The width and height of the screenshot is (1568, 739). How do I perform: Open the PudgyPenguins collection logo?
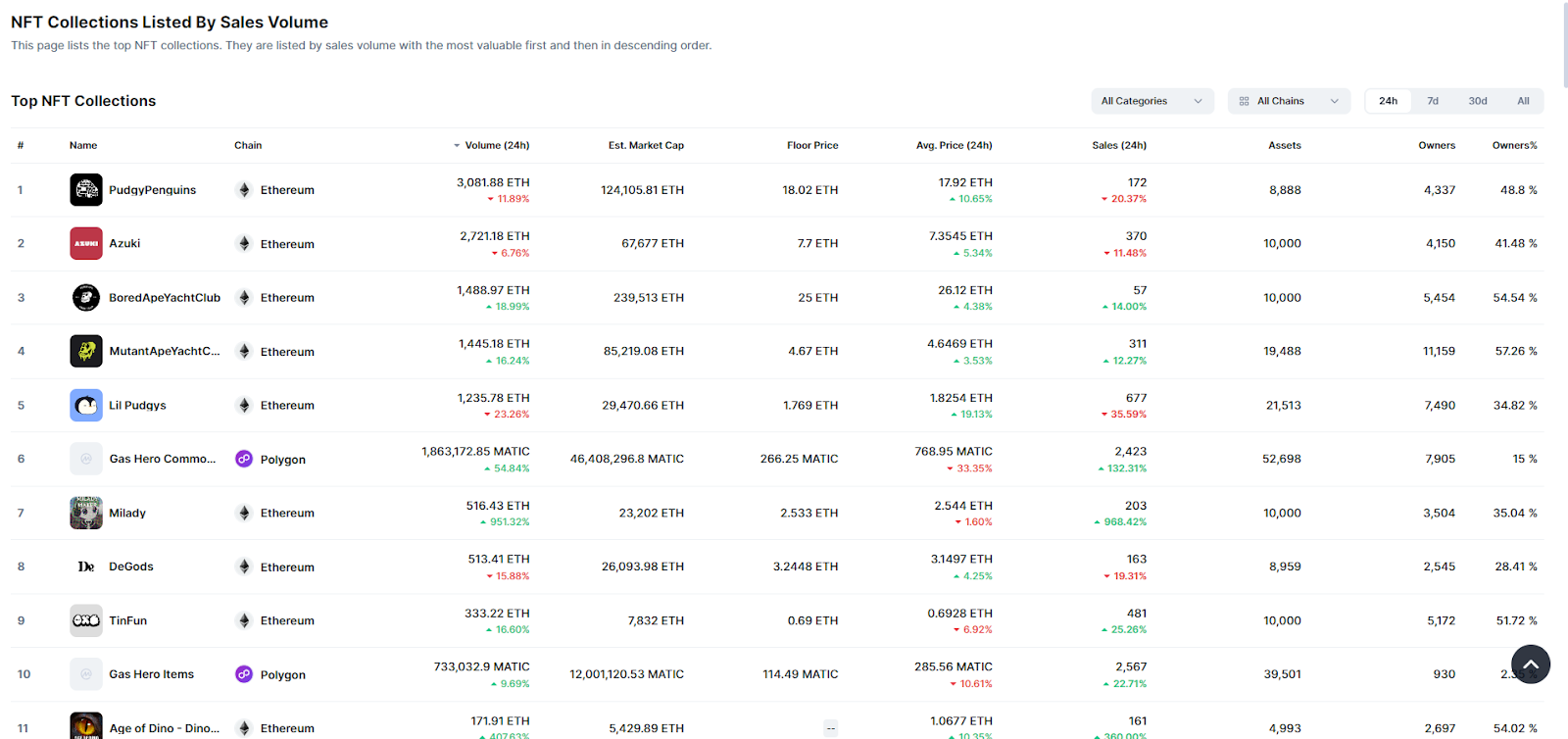point(86,189)
